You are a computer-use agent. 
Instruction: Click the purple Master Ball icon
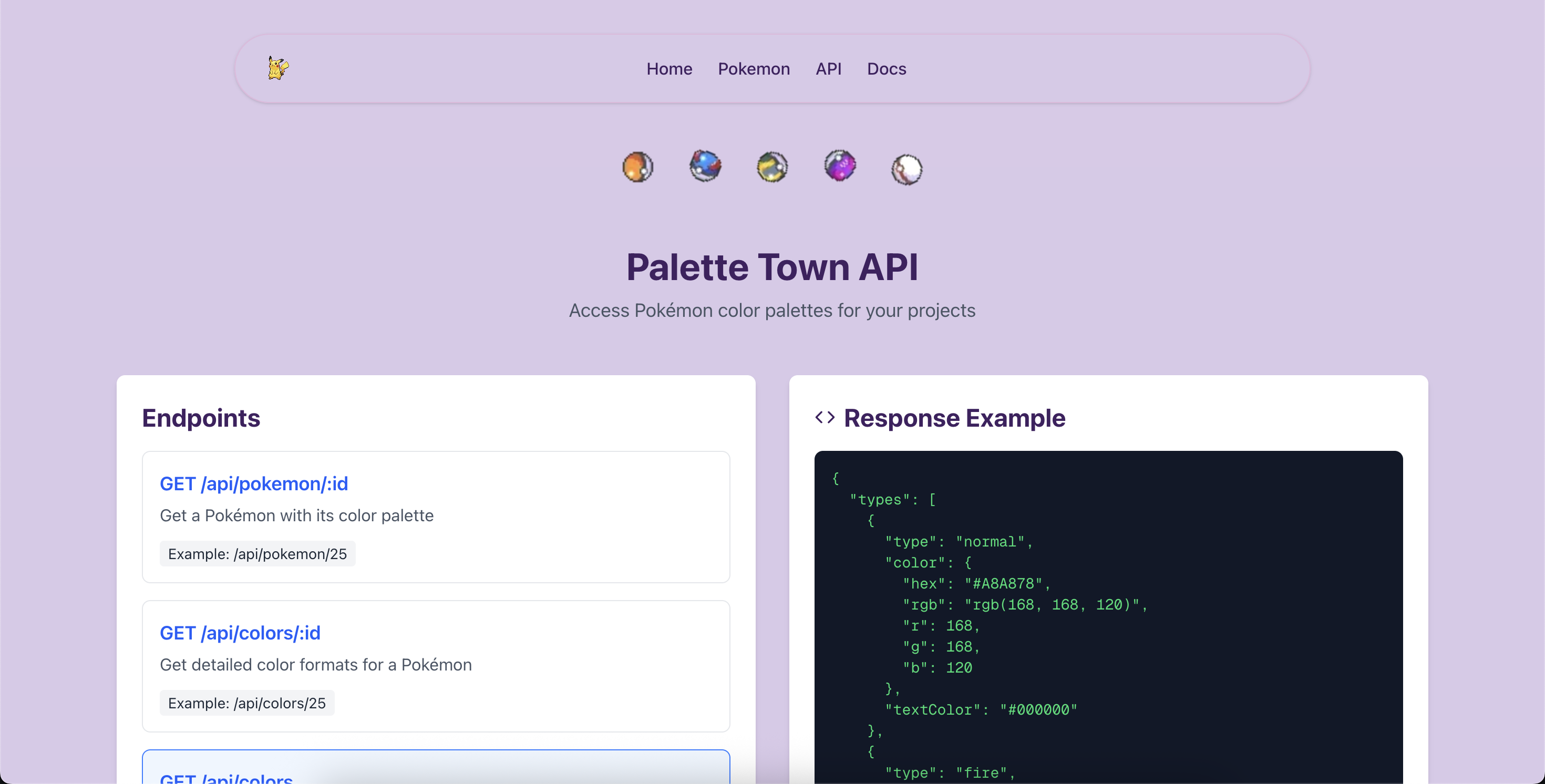coord(840,166)
